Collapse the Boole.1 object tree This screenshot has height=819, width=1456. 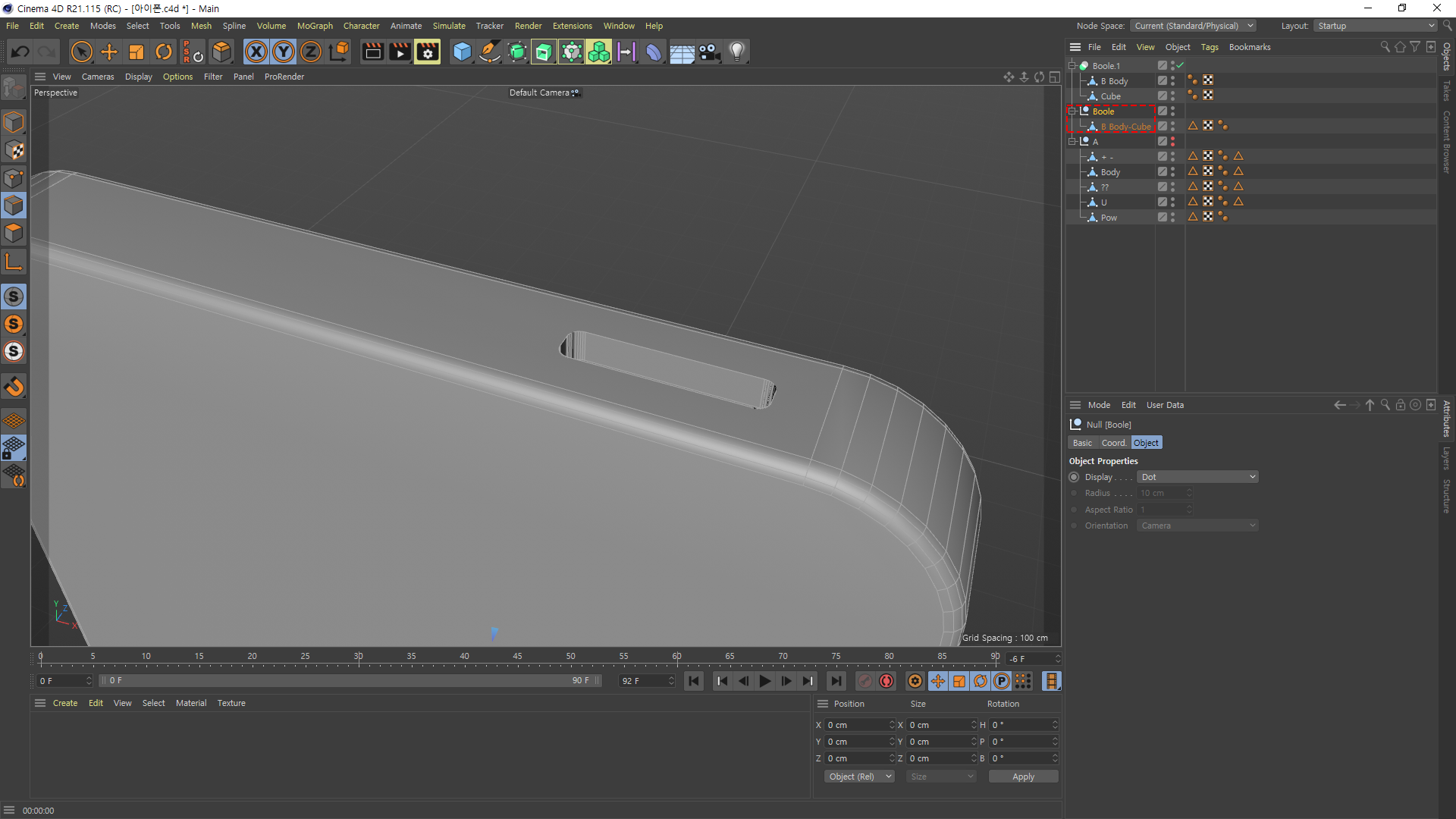click(1072, 66)
